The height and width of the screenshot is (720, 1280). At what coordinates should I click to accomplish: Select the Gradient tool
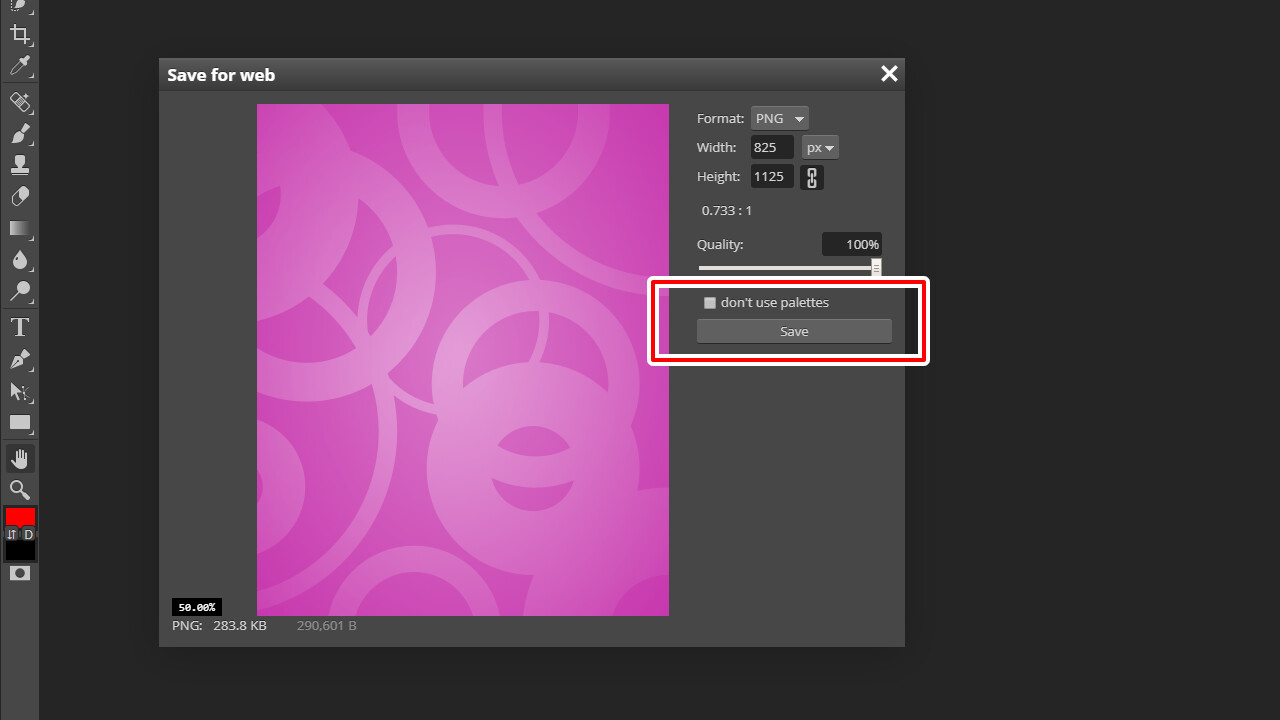point(19,229)
